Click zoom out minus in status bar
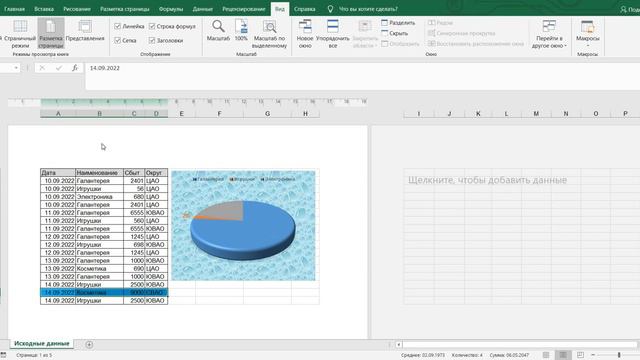The width and height of the screenshot is (640, 360). [x=593, y=355]
